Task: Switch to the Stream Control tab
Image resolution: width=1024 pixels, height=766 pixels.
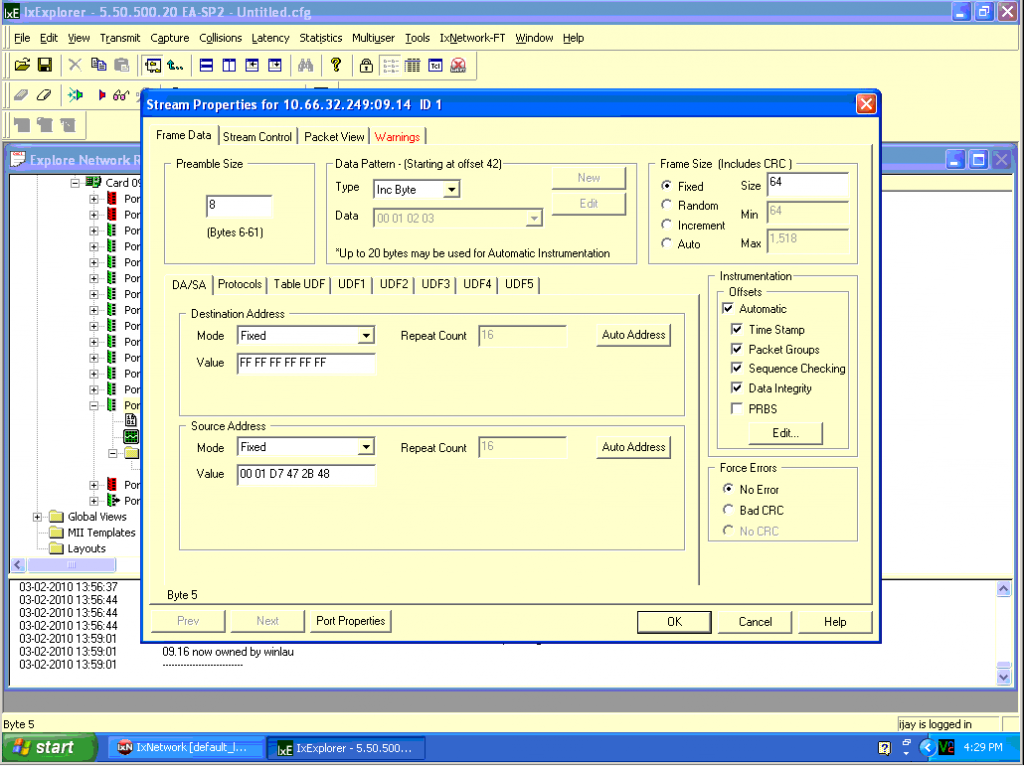Action: (257, 136)
